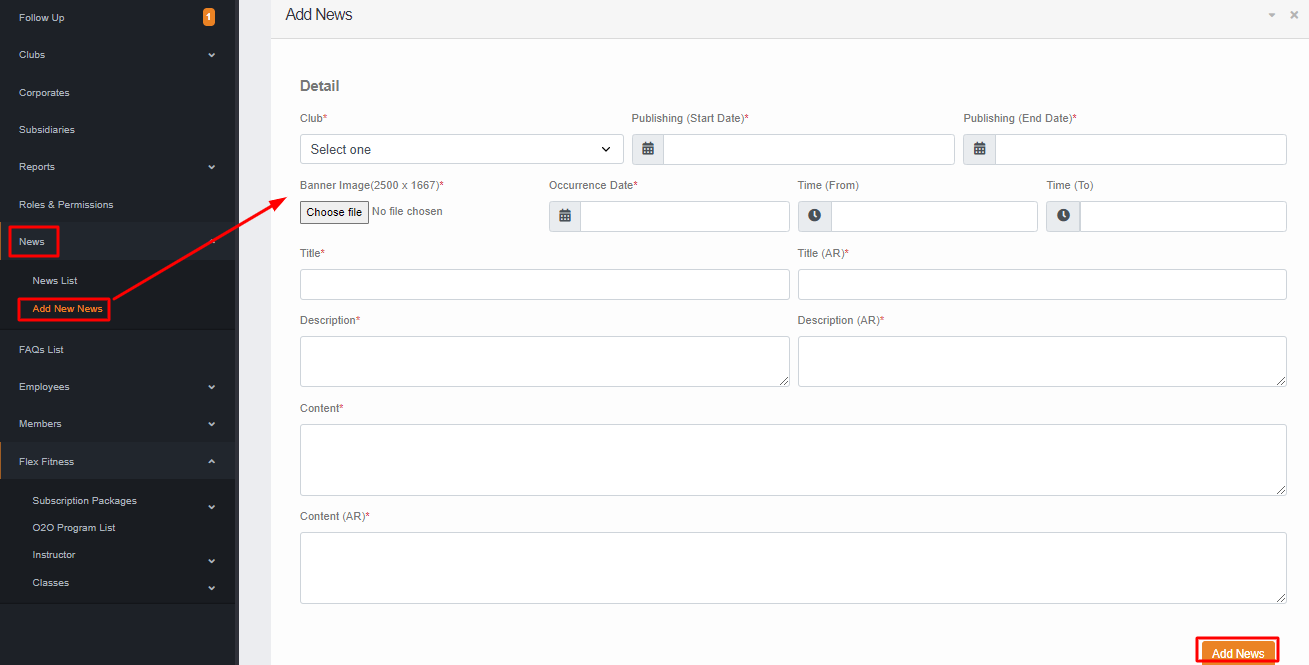Click clock icon for Time (To)
This screenshot has width=1309, height=665.
(x=1063, y=216)
